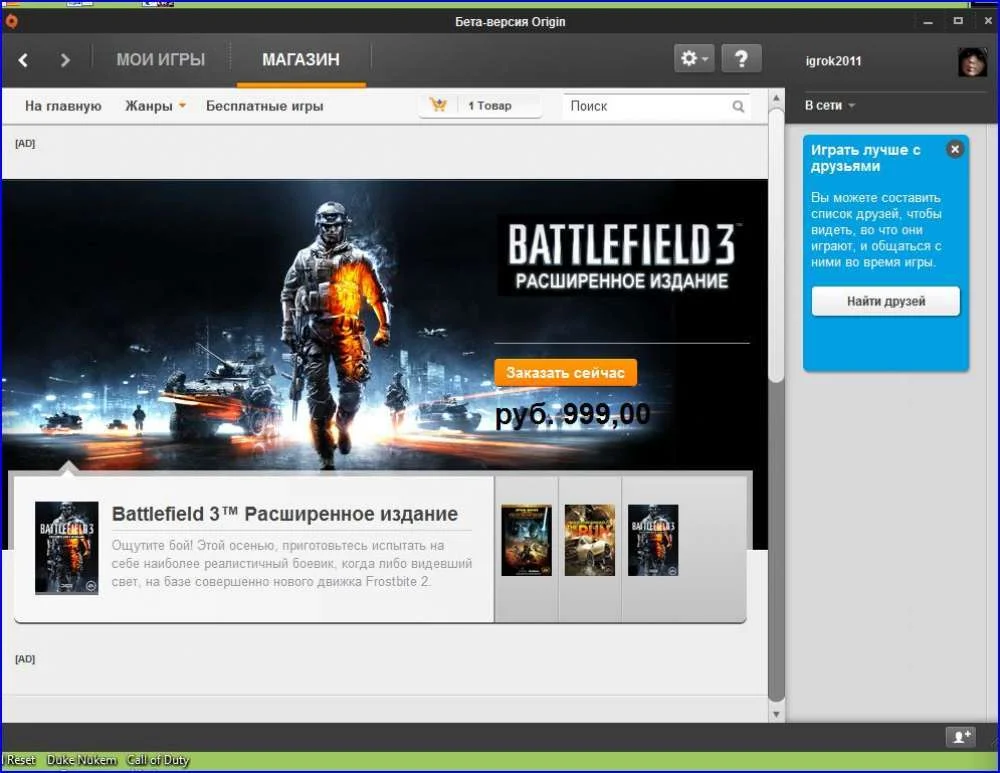The image size is (1000, 773).
Task: Click the search magnifier icon
Action: coord(738,106)
